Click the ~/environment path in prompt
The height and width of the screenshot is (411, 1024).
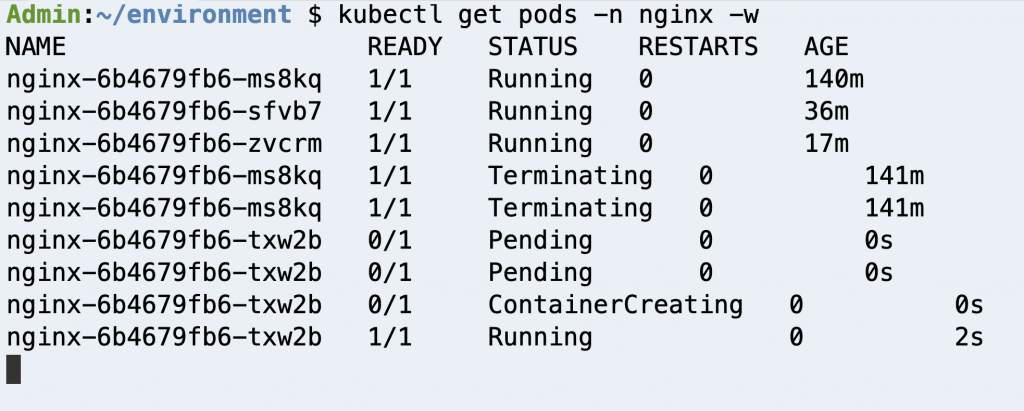click(193, 15)
